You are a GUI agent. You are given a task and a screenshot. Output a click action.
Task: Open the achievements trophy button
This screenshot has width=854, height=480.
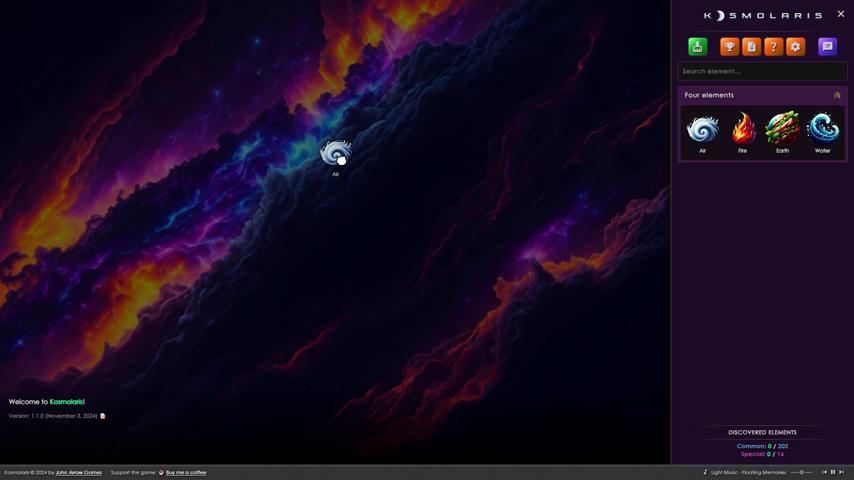pyautogui.click(x=729, y=47)
